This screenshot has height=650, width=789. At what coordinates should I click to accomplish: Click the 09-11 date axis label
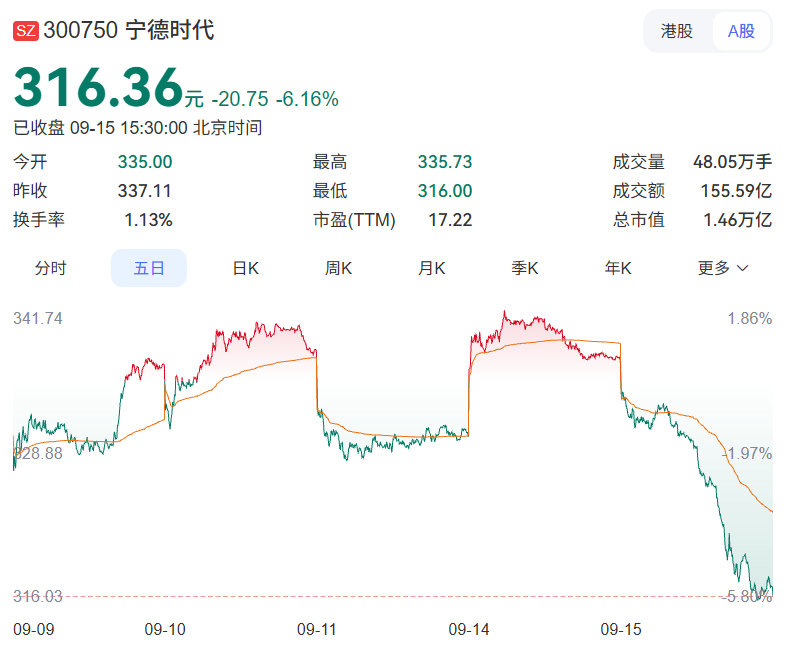pyautogui.click(x=317, y=629)
